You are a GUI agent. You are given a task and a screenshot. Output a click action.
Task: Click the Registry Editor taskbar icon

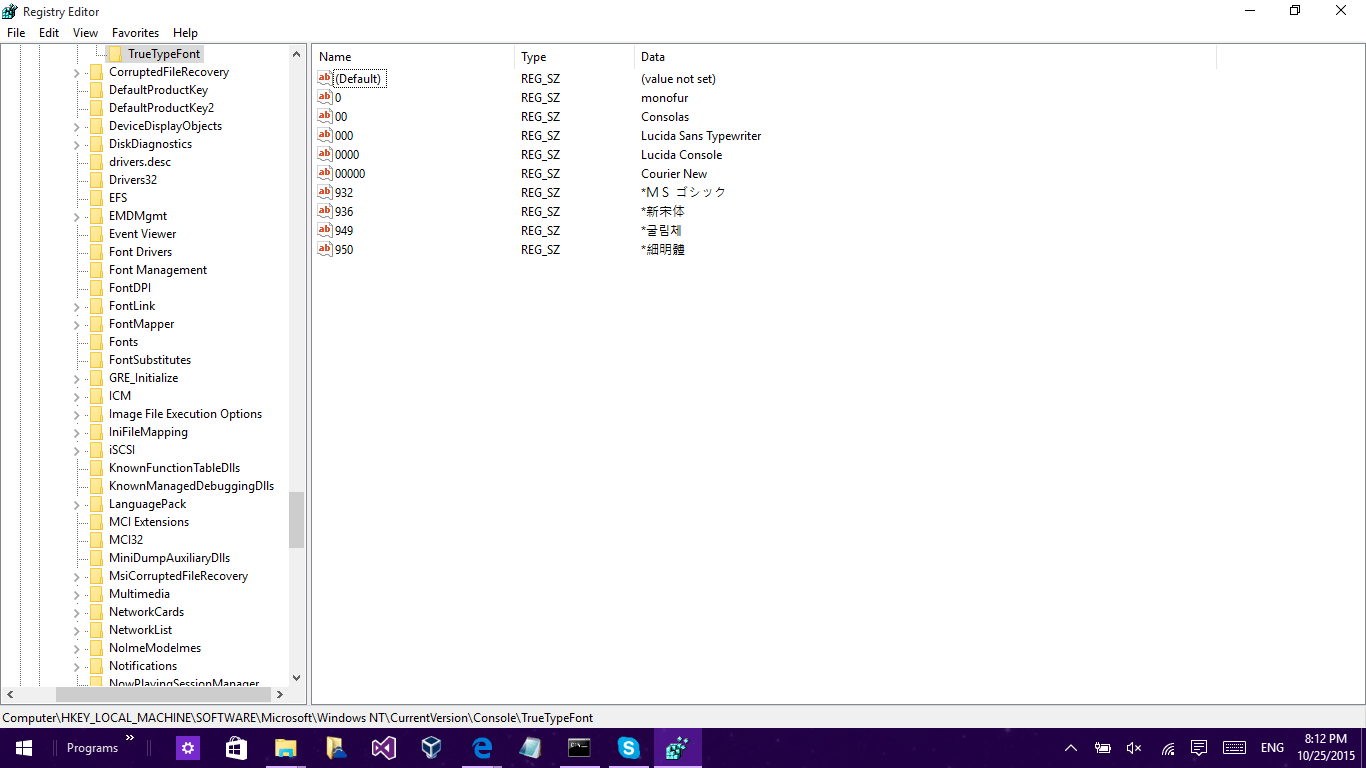click(x=677, y=748)
